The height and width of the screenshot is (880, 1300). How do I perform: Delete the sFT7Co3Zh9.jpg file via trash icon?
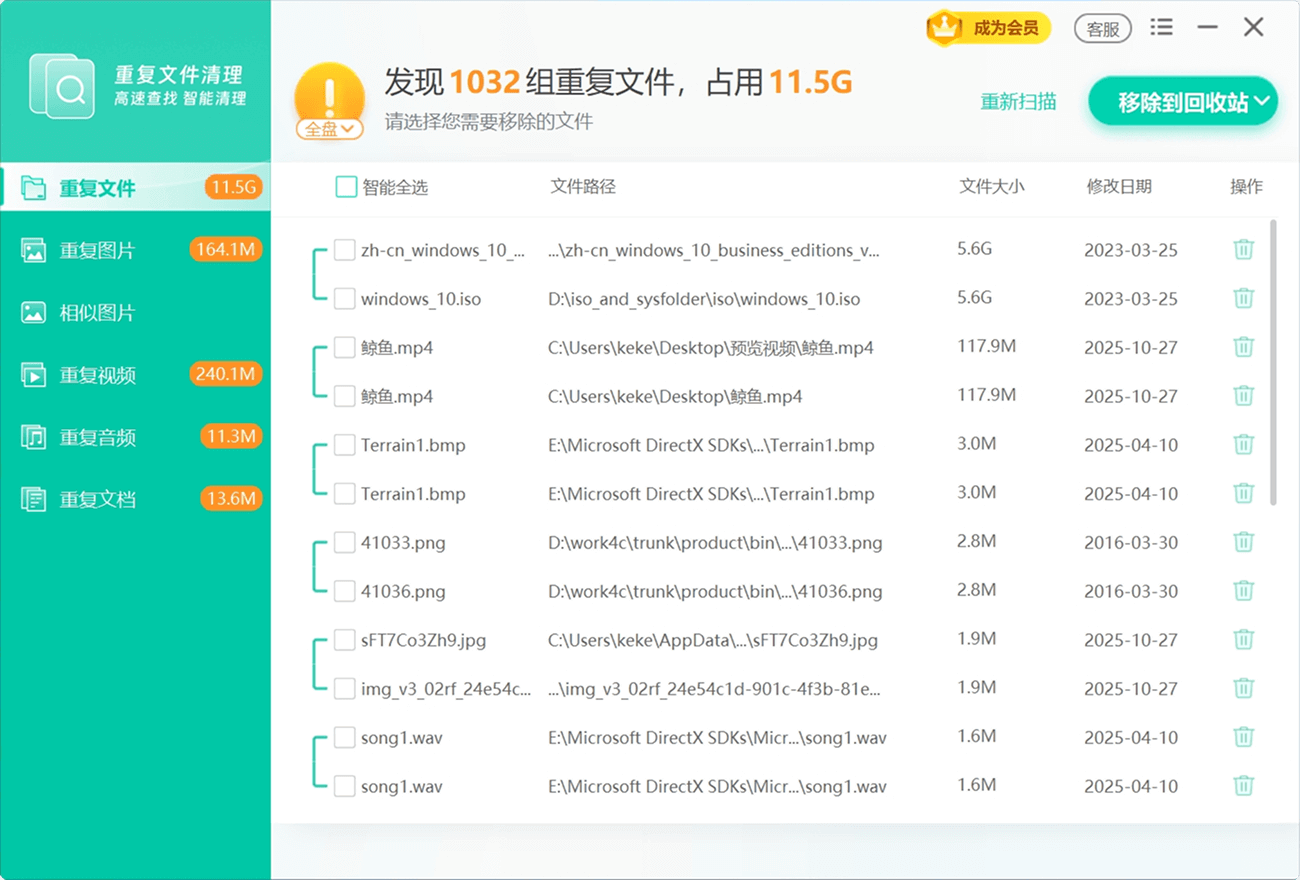pyautogui.click(x=1243, y=639)
